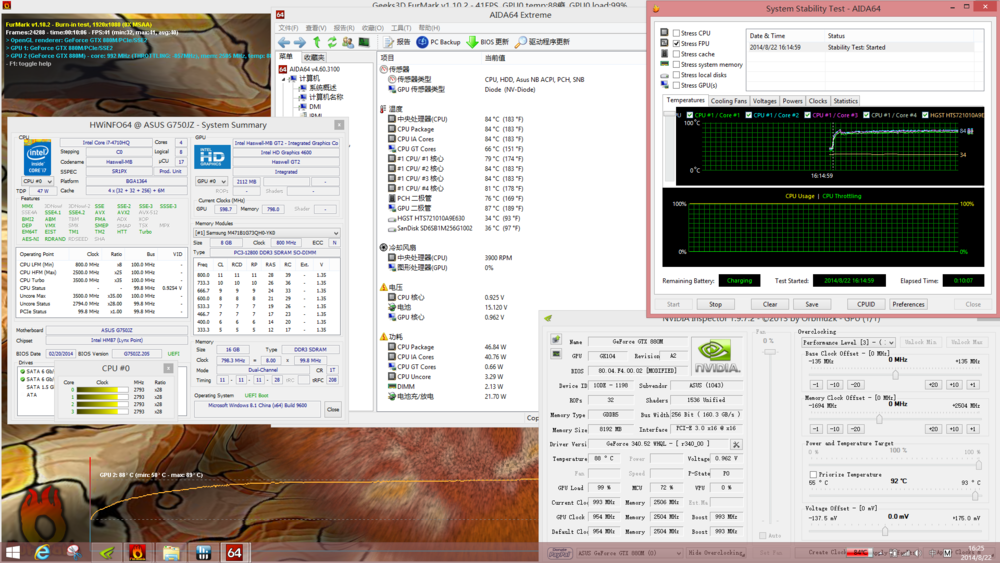Viewport: 1000px width, 563px height.
Task: Enable the Stress GPU(s) checkbox
Action: click(677, 85)
